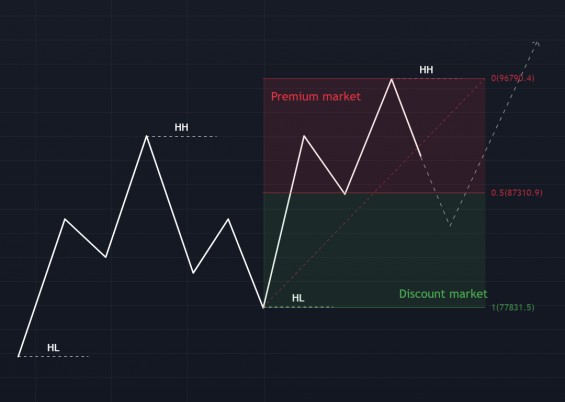Select the 0(96790.4) Fibonacci level label
The height and width of the screenshot is (402, 565).
[512, 78]
